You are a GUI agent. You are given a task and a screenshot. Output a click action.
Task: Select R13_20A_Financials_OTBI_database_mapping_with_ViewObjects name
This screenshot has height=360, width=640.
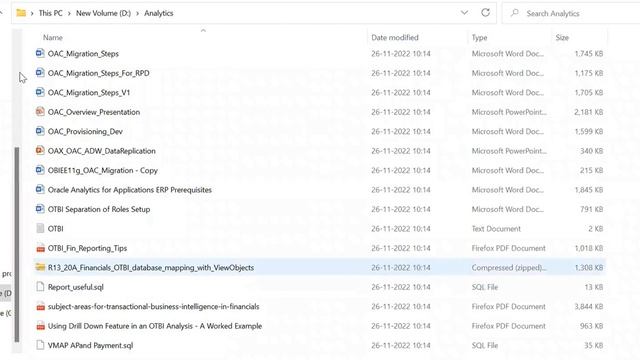(x=151, y=268)
